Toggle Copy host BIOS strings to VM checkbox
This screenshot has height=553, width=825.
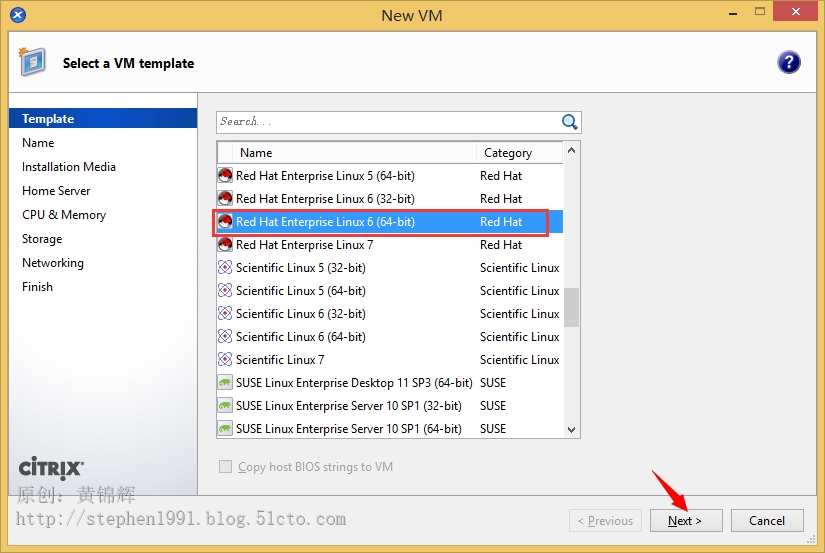(225, 467)
